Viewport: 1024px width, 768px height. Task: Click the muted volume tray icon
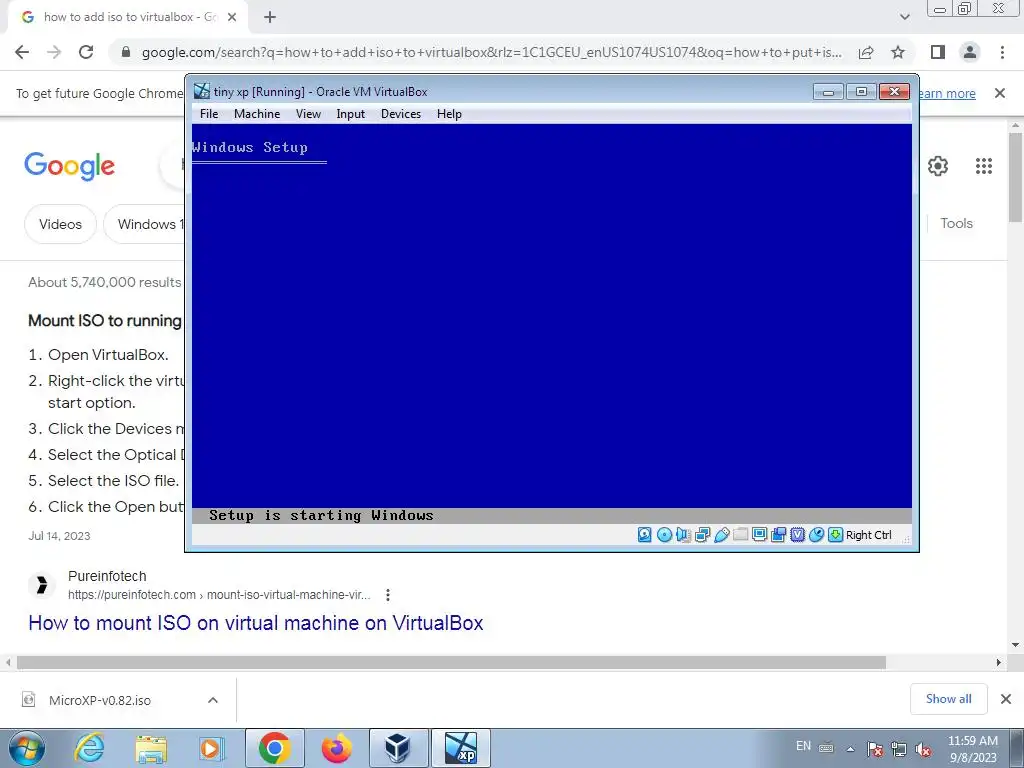pos(923,750)
